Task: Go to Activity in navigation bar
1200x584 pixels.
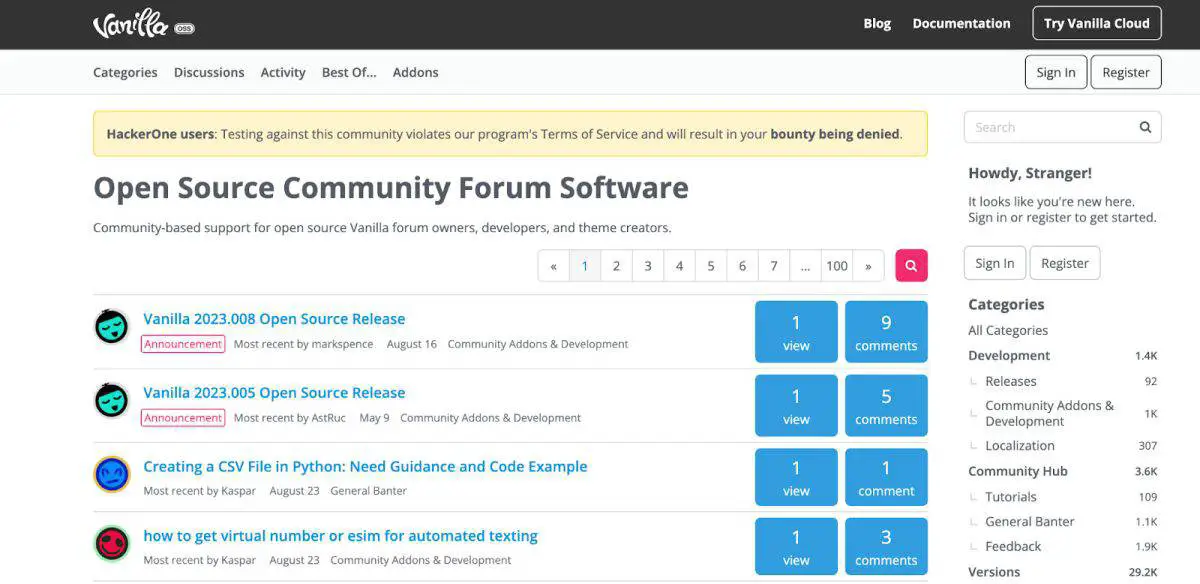Action: pyautogui.click(x=283, y=72)
